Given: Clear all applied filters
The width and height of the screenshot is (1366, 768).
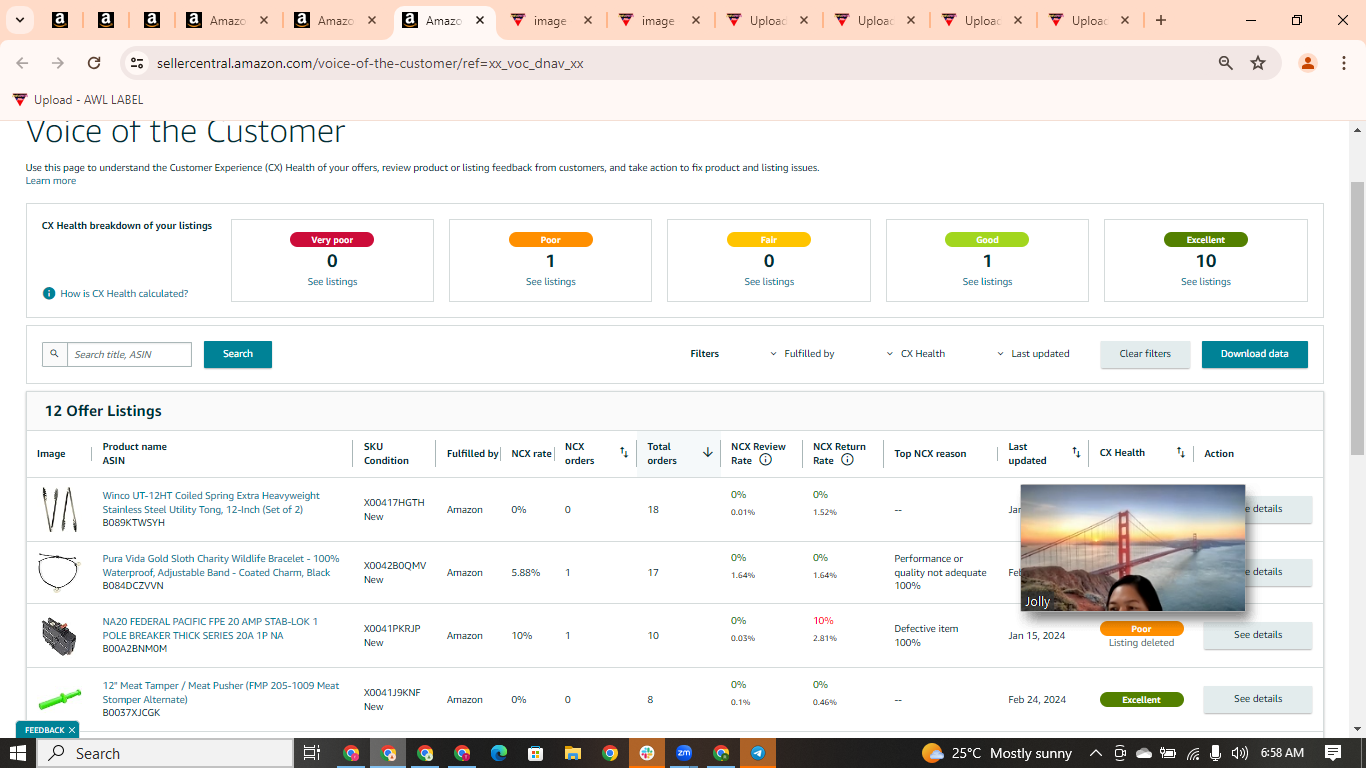Looking at the screenshot, I should pos(1145,354).
